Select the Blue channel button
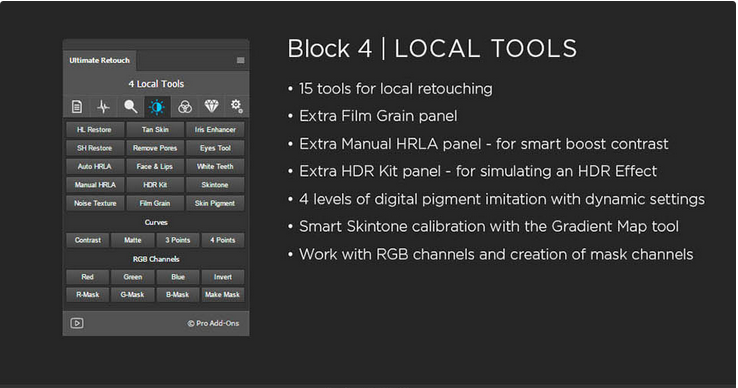Viewport: 738px width, 388px height. (x=178, y=277)
